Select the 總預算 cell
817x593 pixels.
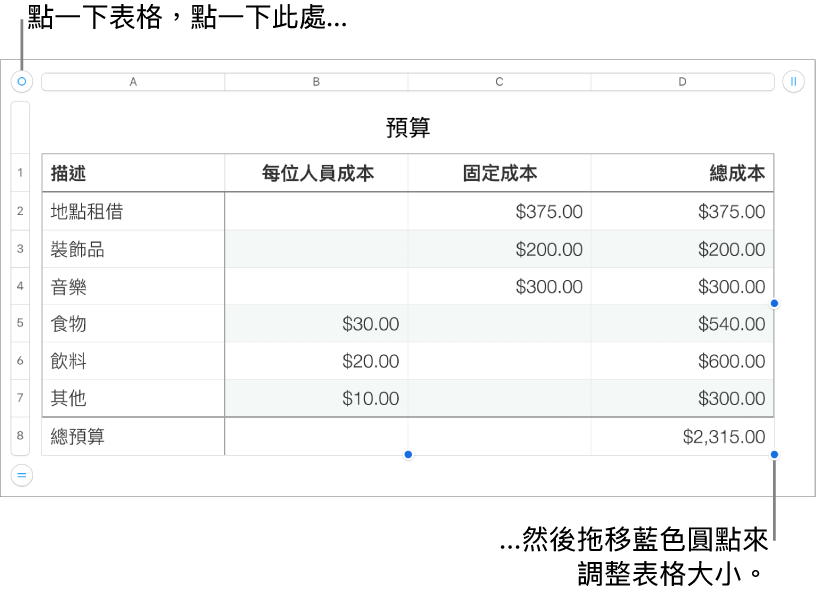133,436
